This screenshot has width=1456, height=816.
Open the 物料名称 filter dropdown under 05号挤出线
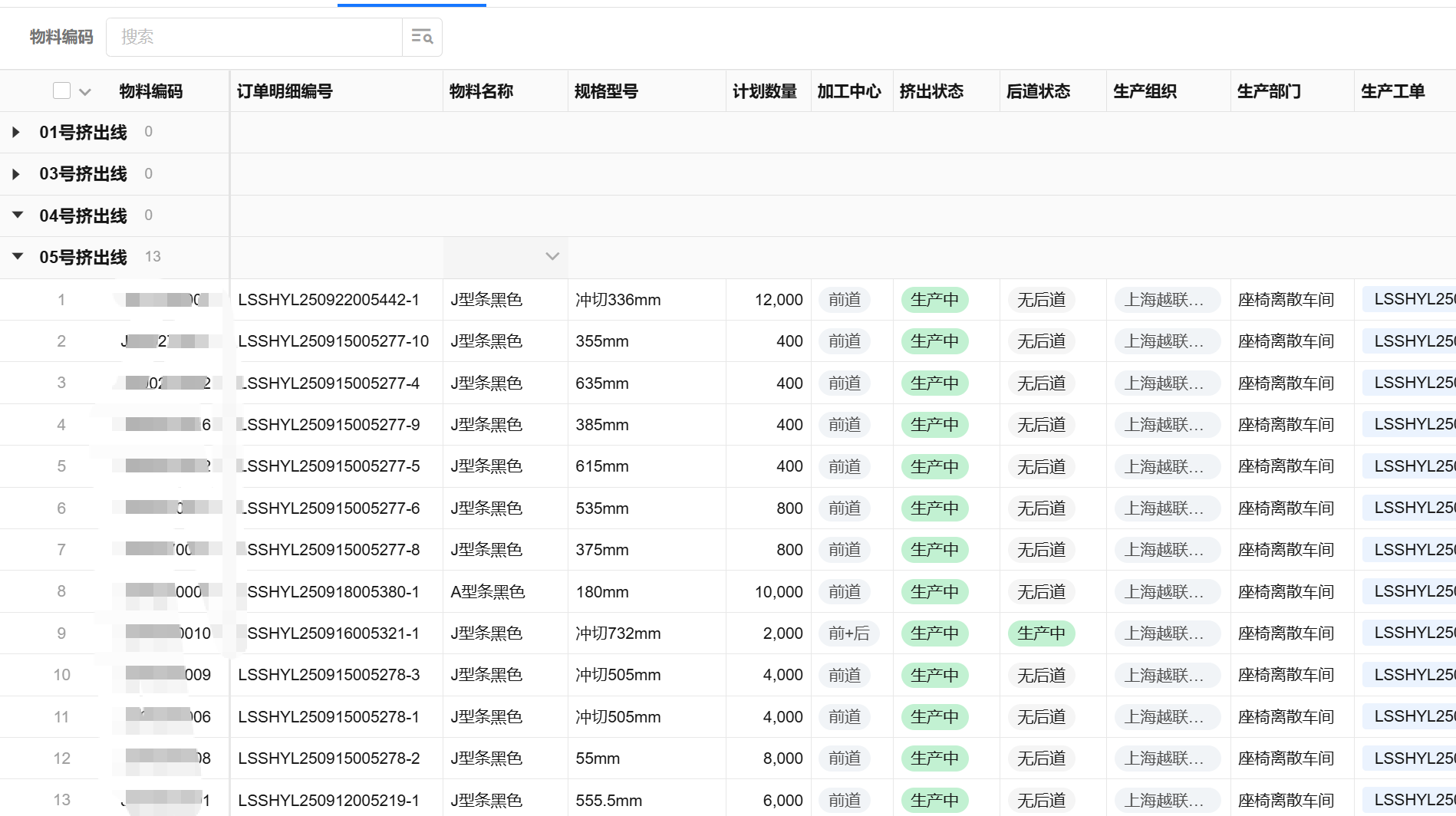point(552,256)
